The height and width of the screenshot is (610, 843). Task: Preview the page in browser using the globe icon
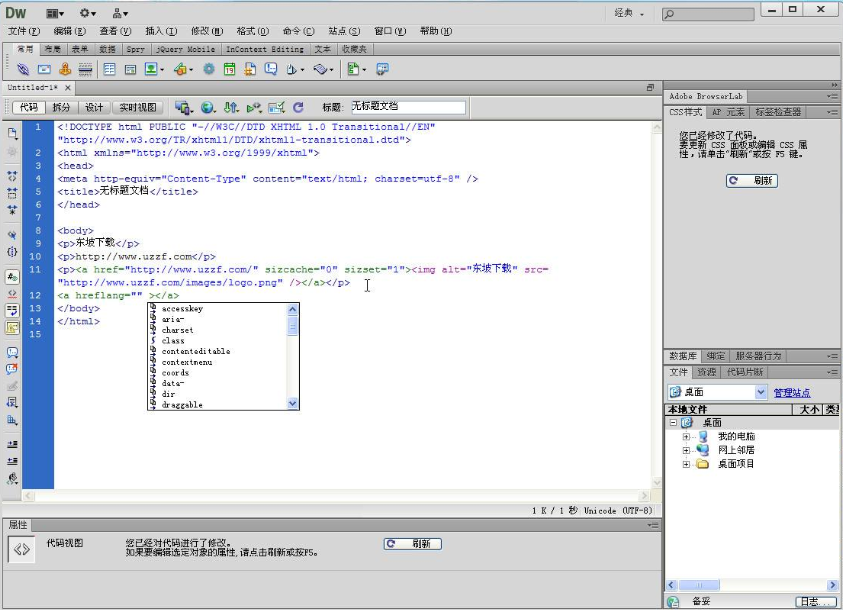pos(205,107)
